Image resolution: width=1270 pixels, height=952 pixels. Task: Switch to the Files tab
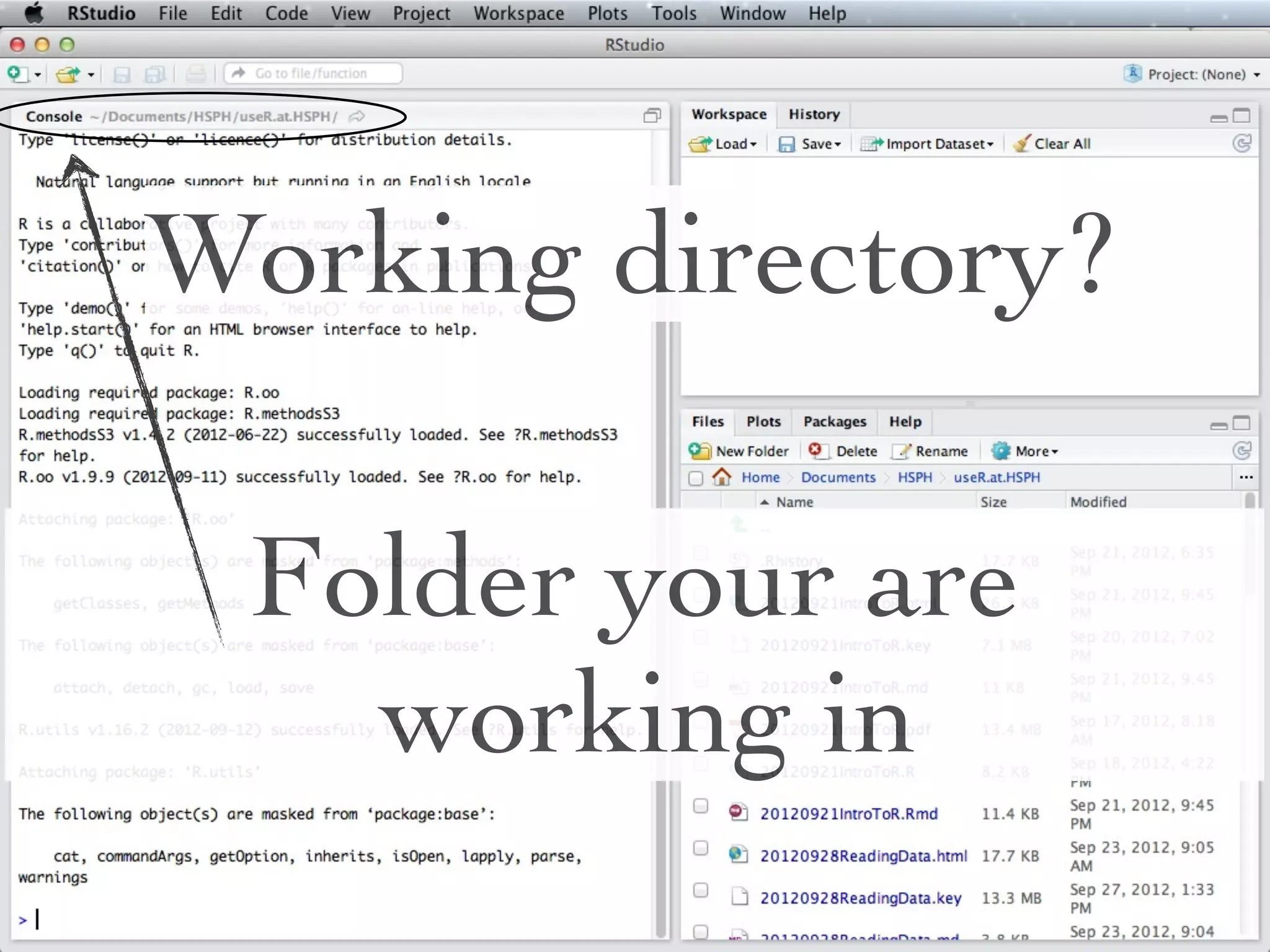[708, 421]
